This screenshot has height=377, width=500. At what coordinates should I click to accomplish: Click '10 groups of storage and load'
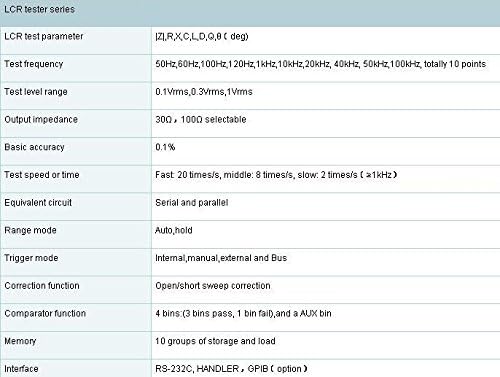point(215,341)
